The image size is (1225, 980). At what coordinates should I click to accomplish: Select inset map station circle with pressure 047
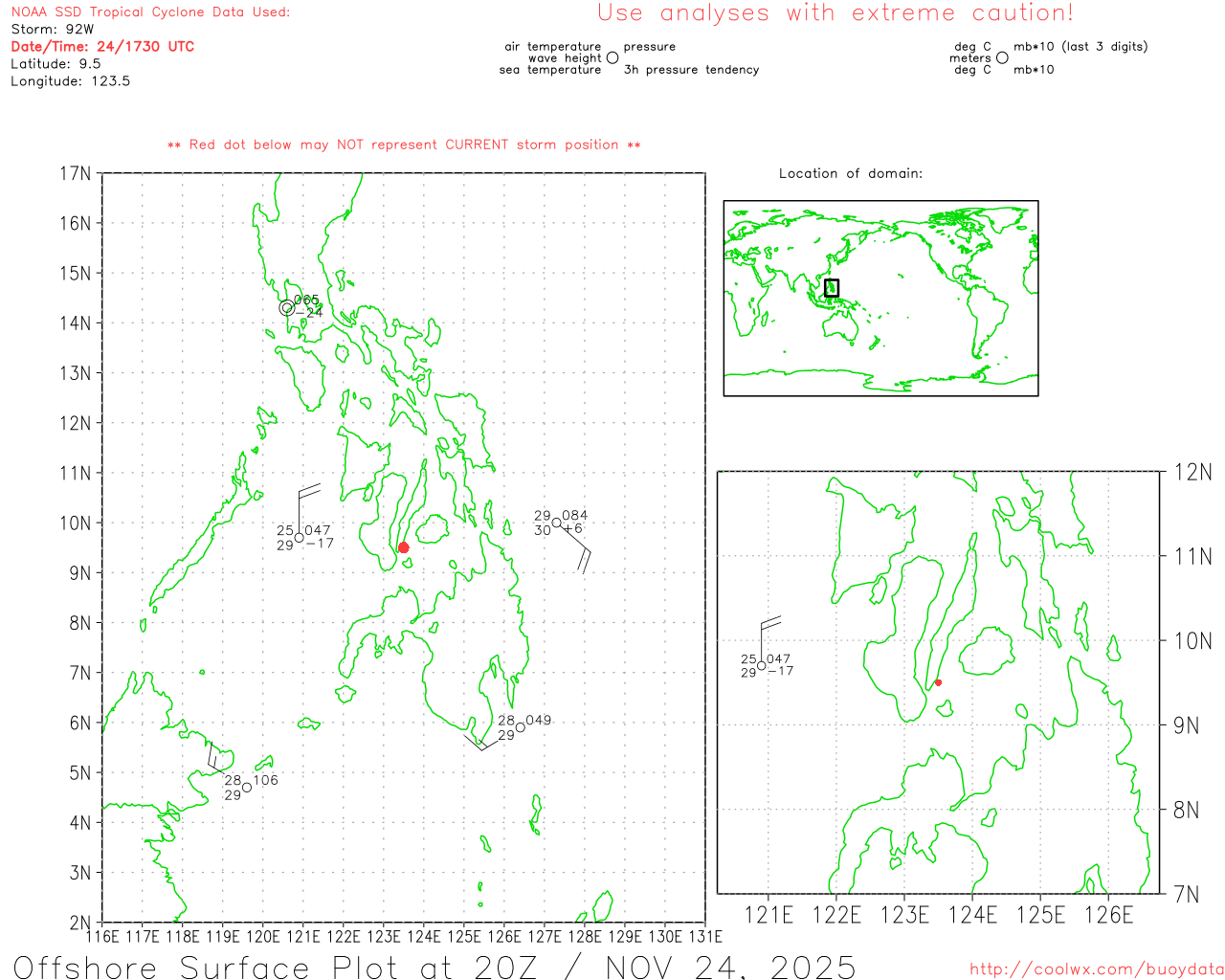point(761,665)
